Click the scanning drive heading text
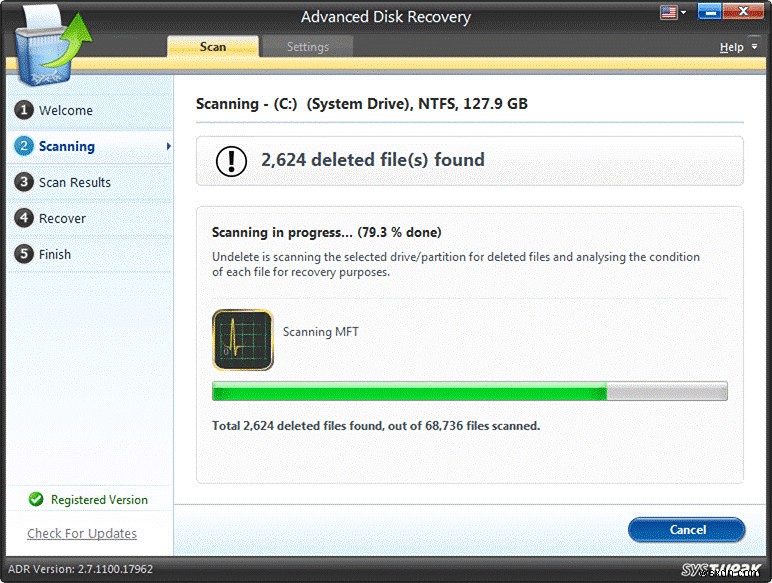 (361, 104)
